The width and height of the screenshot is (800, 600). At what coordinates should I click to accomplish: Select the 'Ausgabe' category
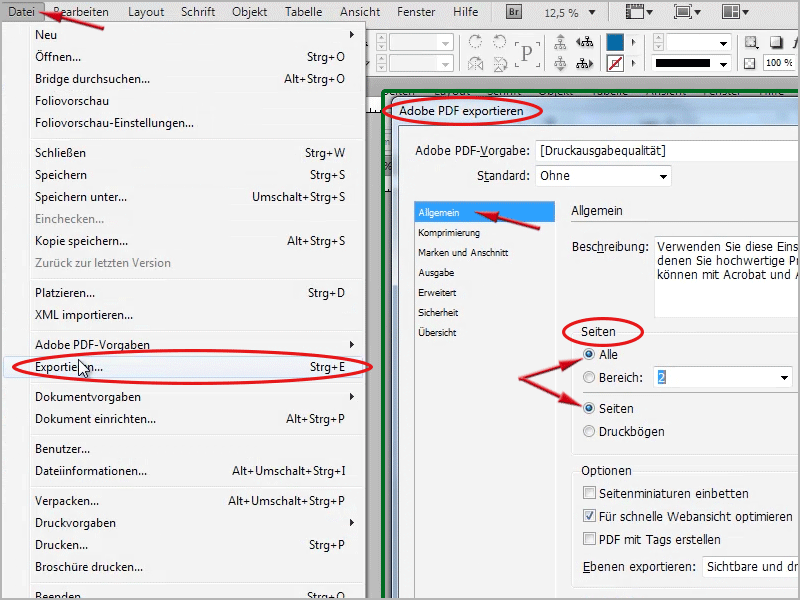click(x=436, y=272)
